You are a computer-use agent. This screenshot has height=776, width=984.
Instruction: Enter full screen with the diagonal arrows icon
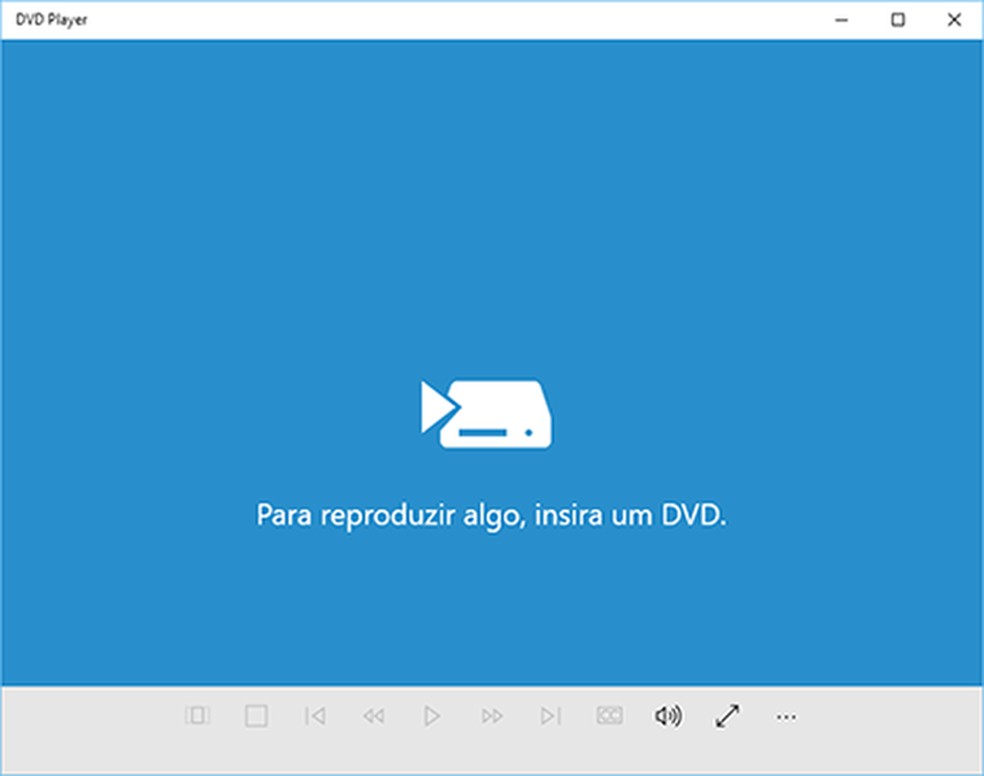(728, 716)
